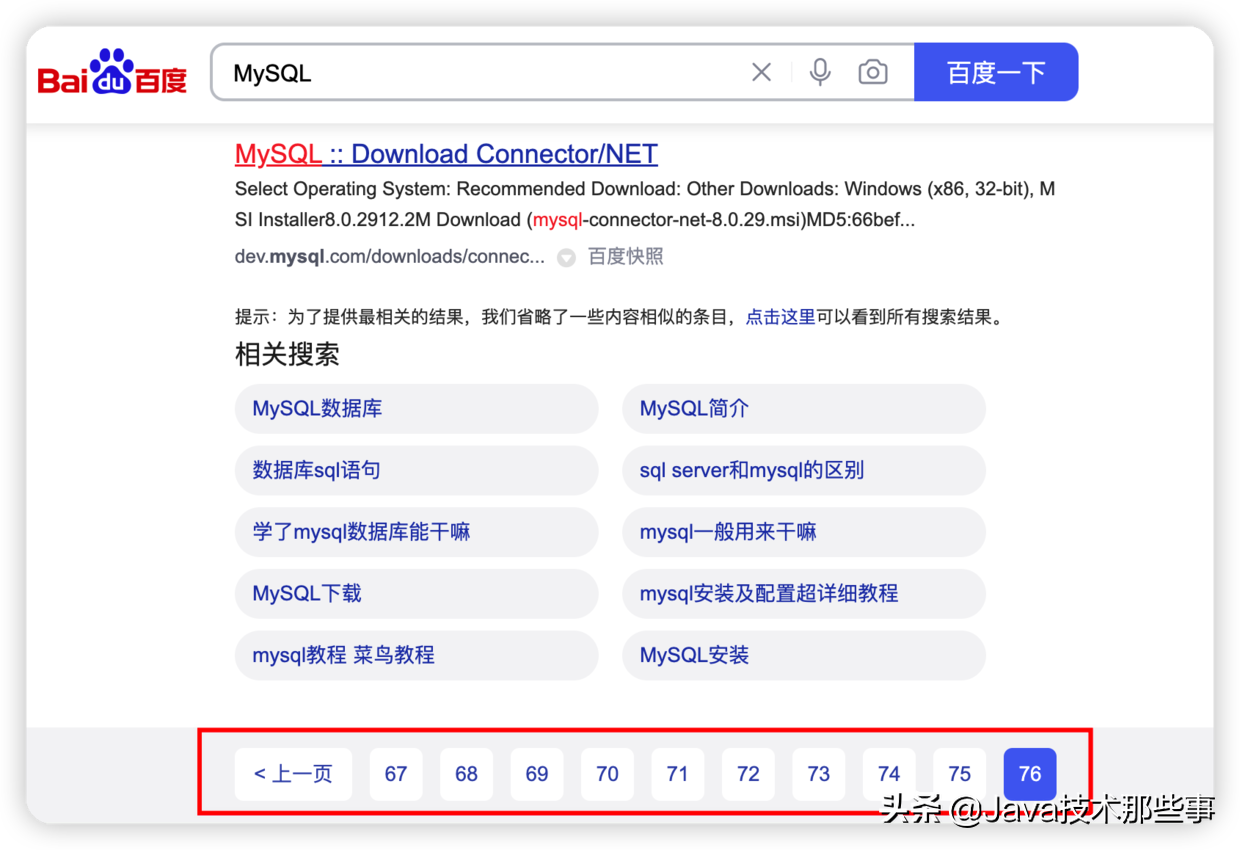
Task: Click the 百度一下 search button
Action: click(996, 71)
